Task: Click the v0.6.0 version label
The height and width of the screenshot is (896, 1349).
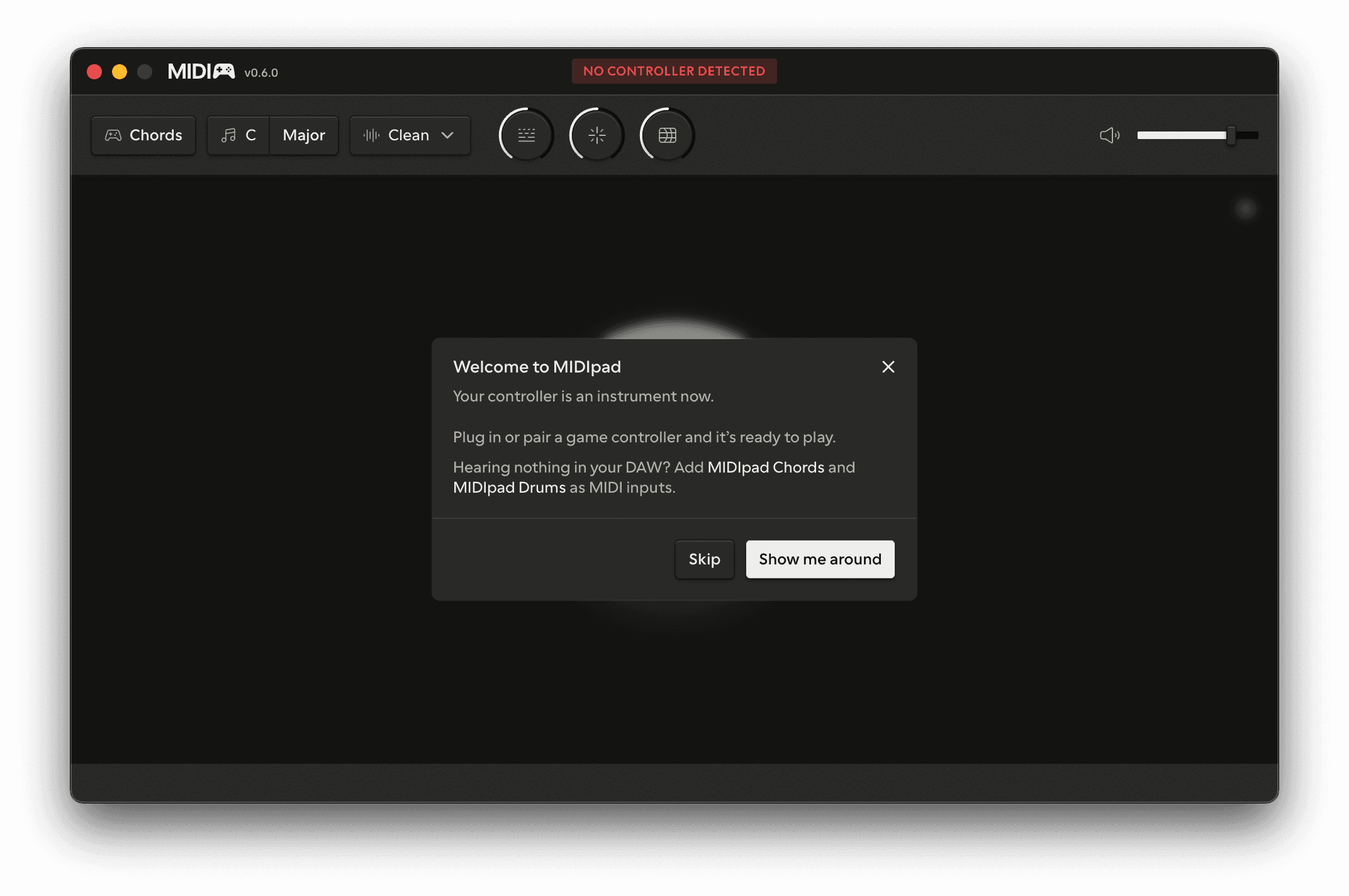Action: click(x=261, y=73)
